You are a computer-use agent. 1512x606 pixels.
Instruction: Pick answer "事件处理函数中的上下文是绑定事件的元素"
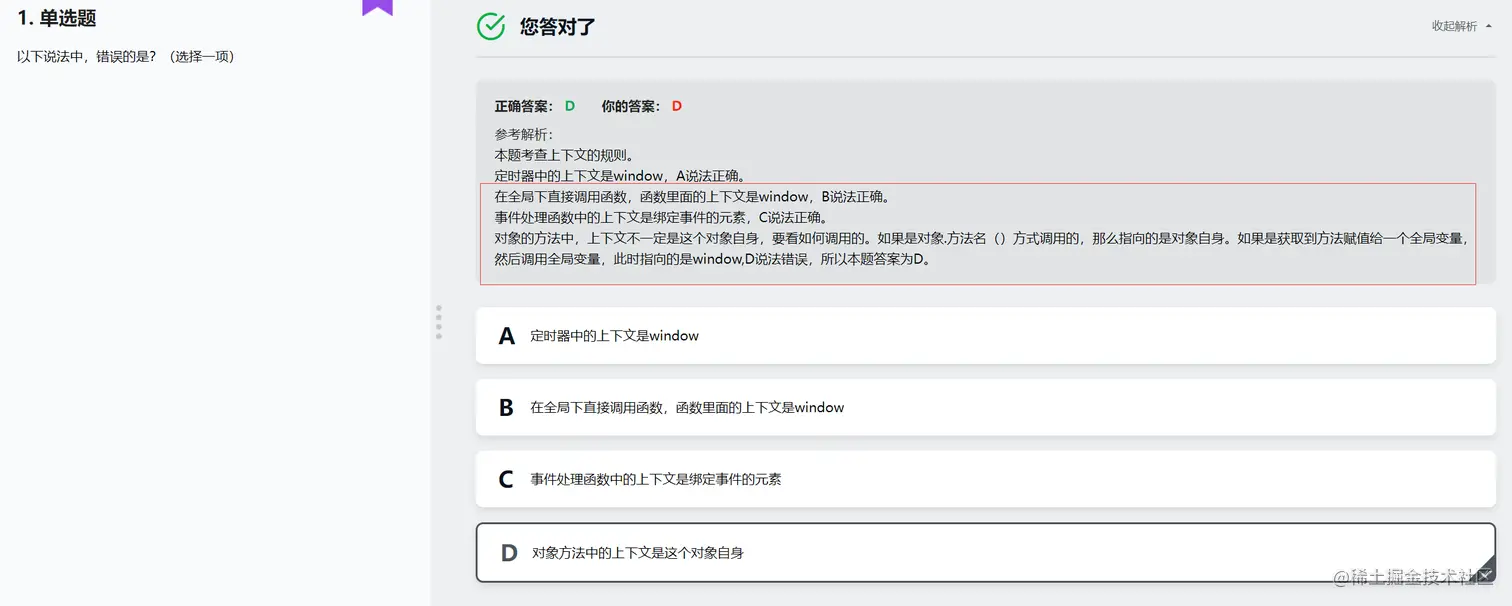[x=655, y=480]
